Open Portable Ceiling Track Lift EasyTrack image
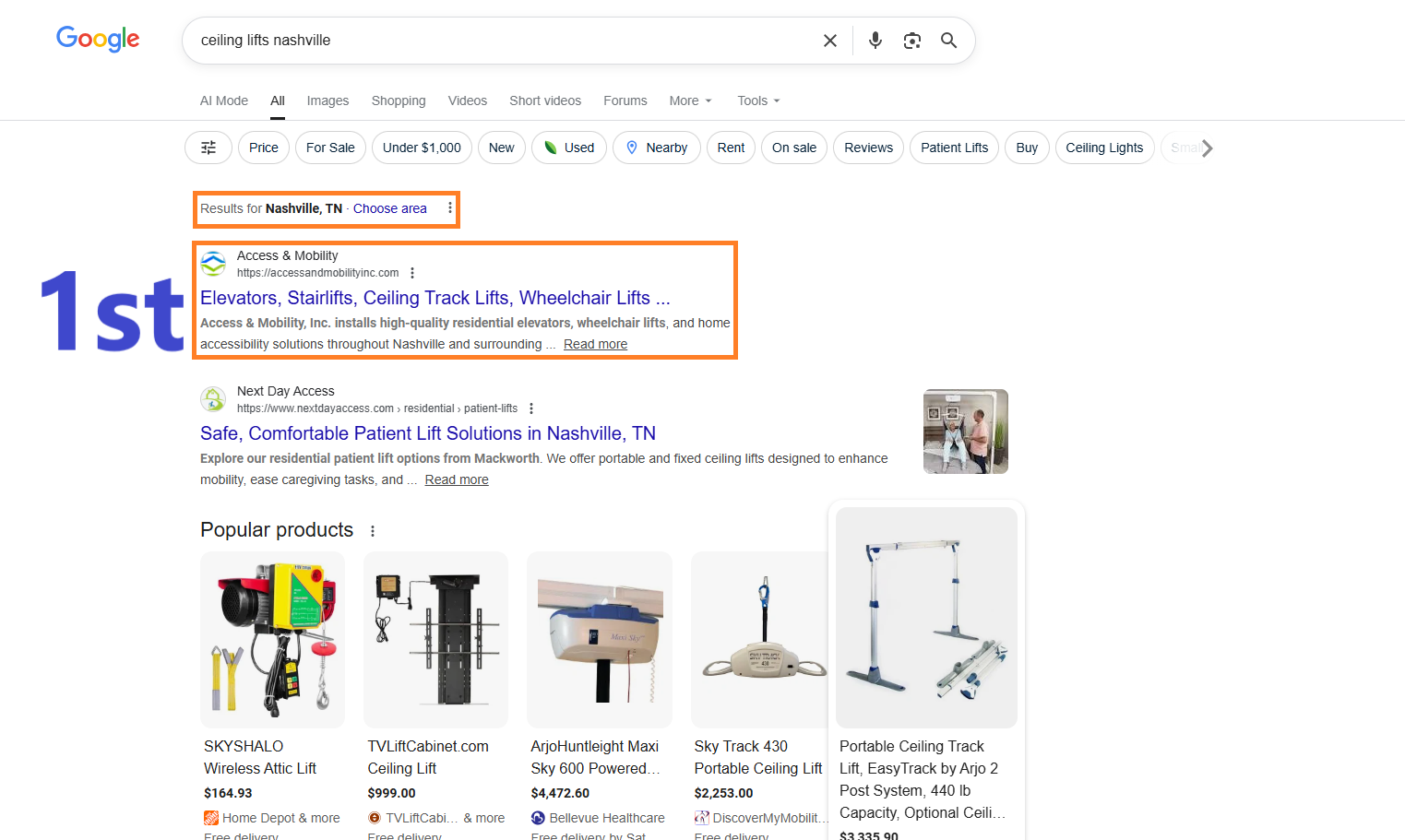Image resolution: width=1405 pixels, height=840 pixels. coord(926,618)
